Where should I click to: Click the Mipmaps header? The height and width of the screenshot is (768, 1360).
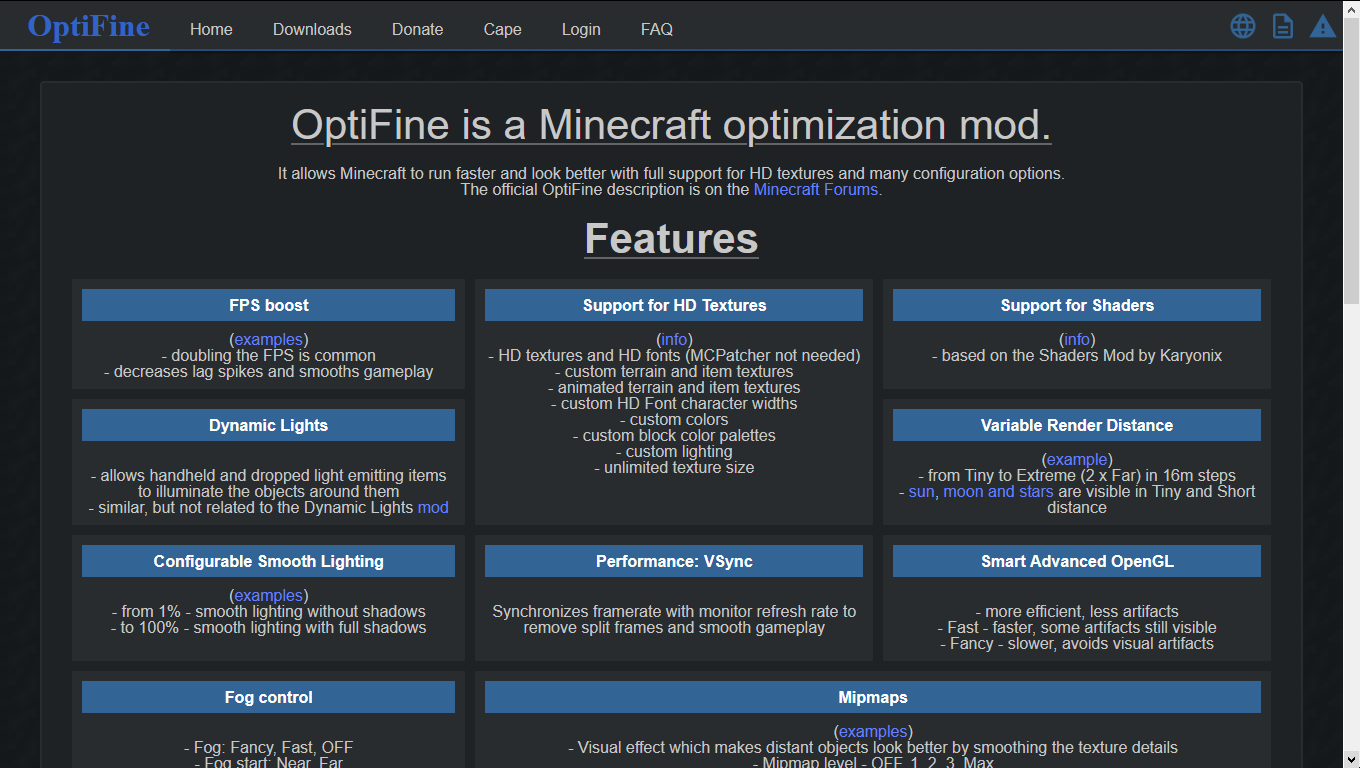pyautogui.click(x=873, y=697)
